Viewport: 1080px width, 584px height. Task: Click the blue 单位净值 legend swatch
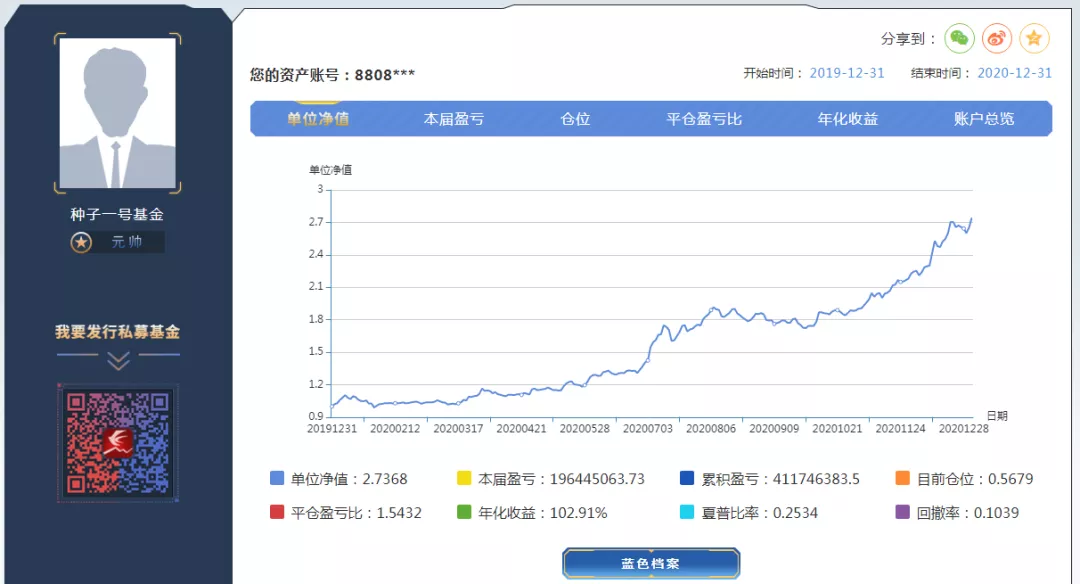click(x=277, y=478)
